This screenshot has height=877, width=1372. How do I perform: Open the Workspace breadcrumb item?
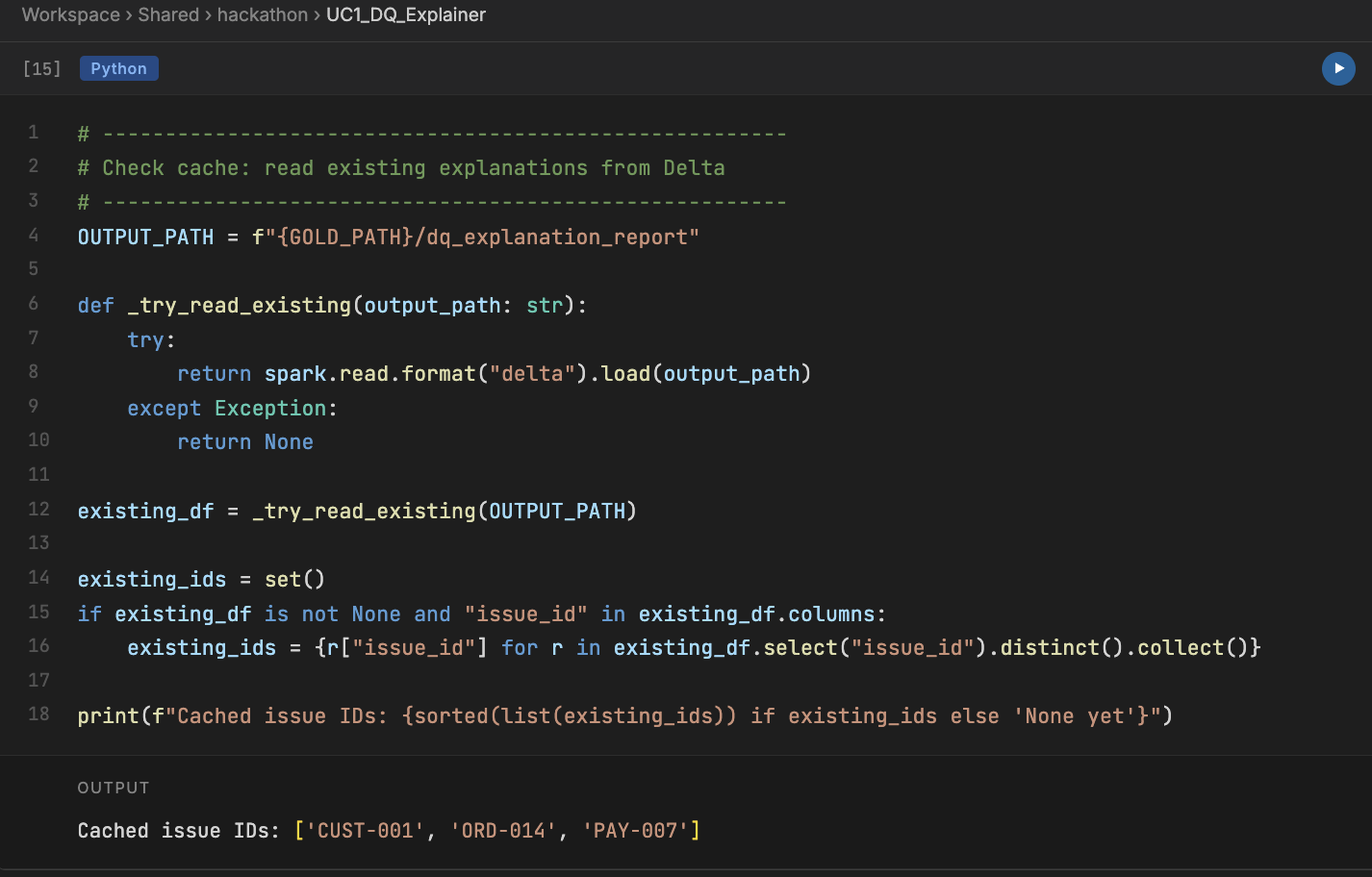tap(70, 14)
